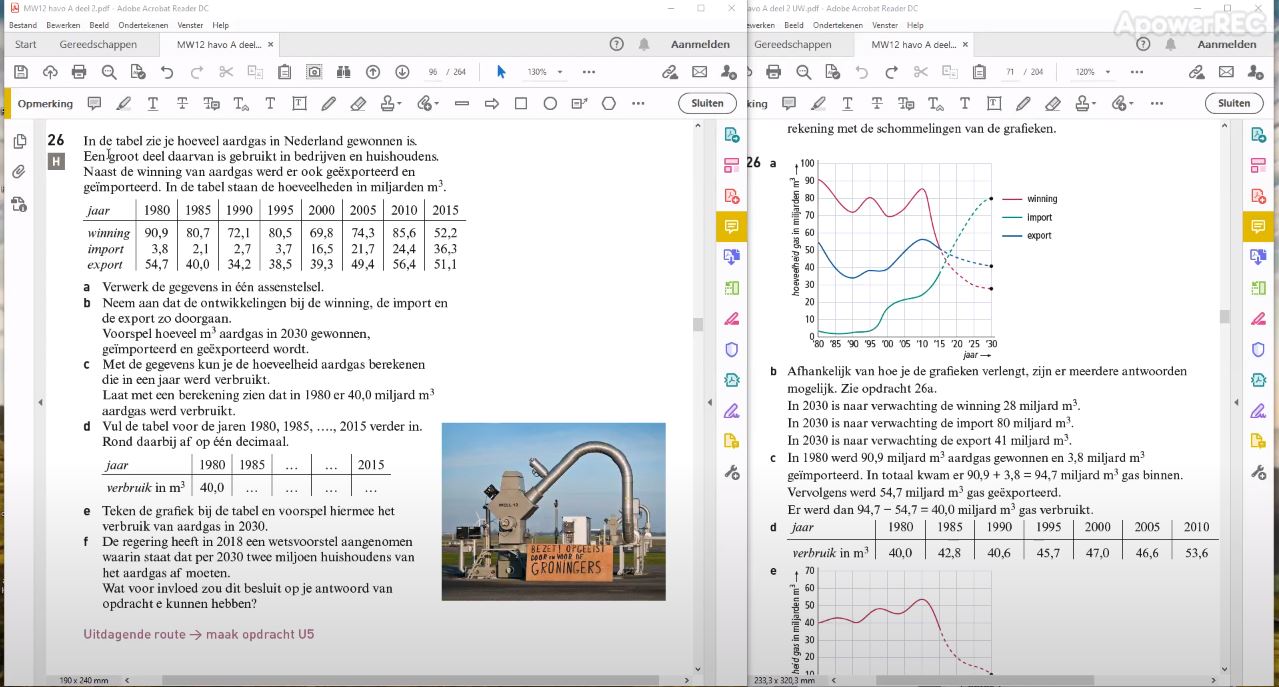Select the line drawing tool in left window

coord(462,103)
